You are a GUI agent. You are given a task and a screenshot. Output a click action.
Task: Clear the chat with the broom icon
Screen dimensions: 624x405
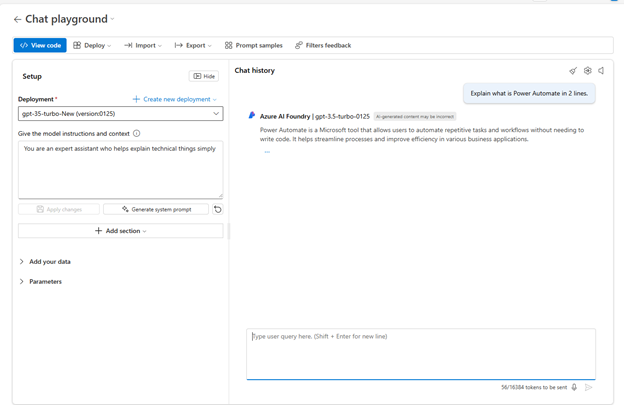pyautogui.click(x=573, y=71)
